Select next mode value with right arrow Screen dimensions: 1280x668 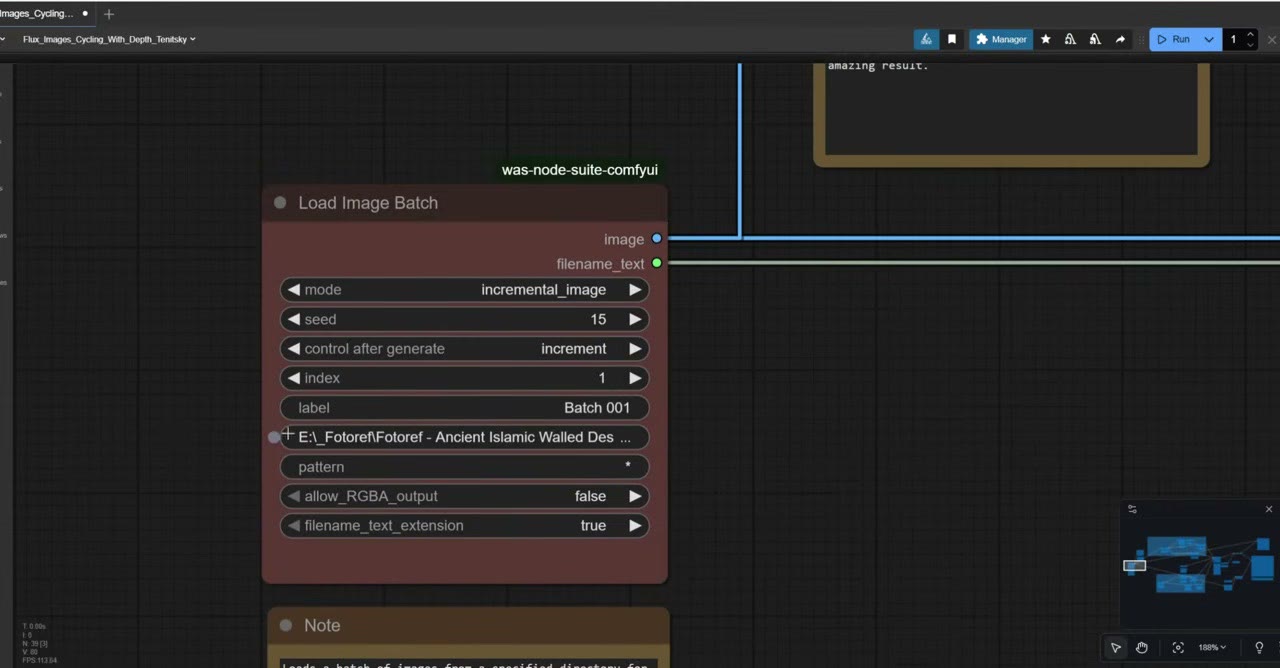[x=635, y=290]
